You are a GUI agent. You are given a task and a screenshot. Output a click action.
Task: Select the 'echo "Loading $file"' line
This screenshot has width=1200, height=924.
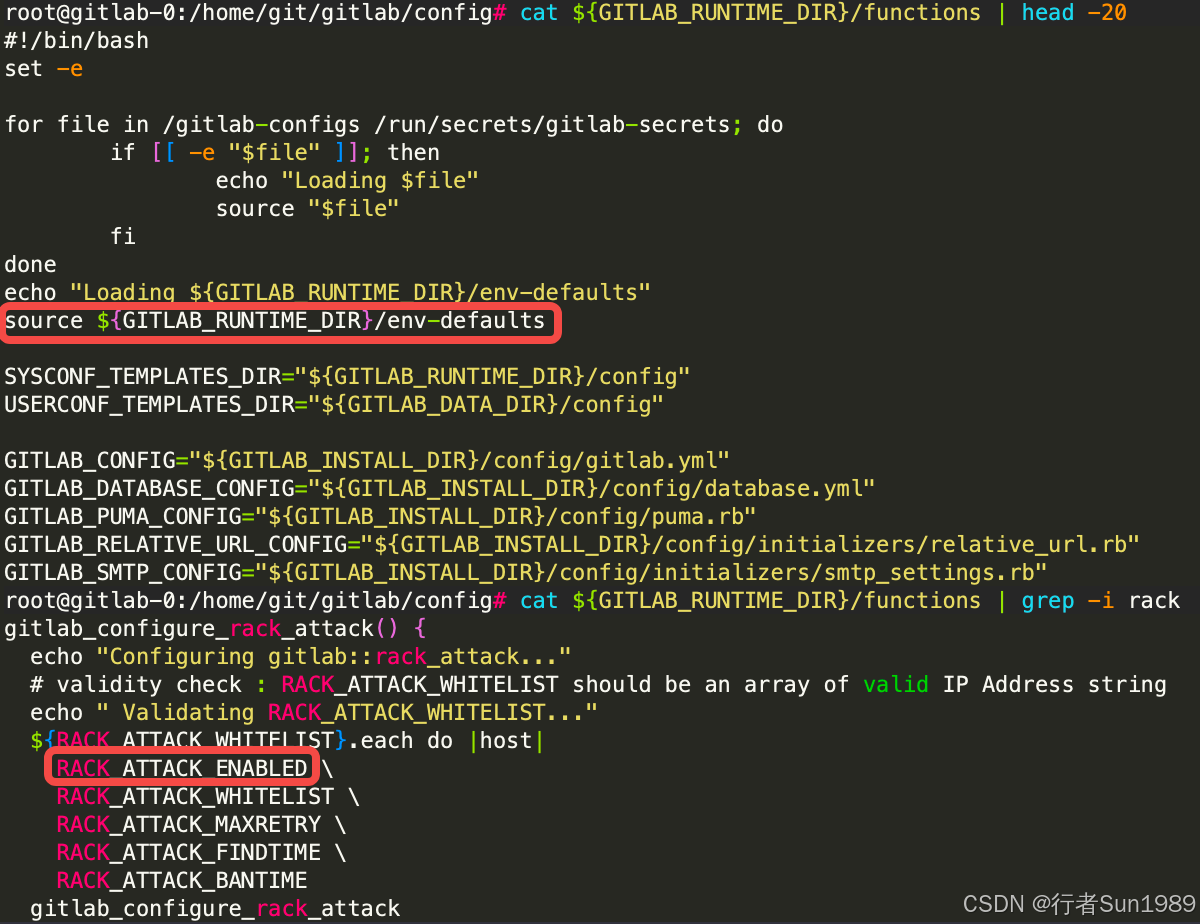pos(348,181)
